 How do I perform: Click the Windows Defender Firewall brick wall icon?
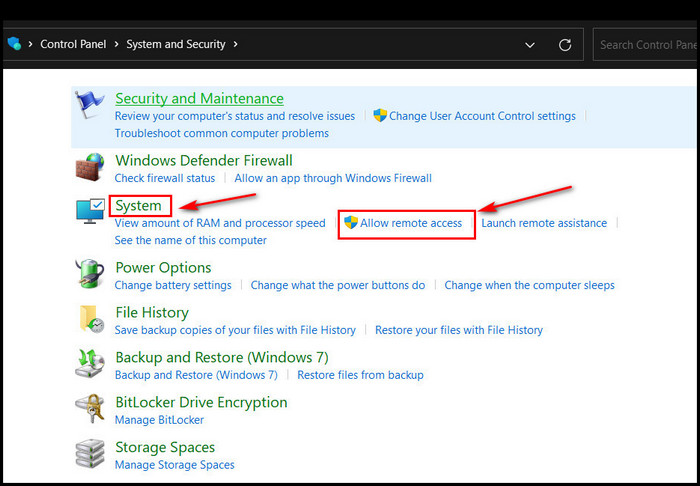(90, 167)
